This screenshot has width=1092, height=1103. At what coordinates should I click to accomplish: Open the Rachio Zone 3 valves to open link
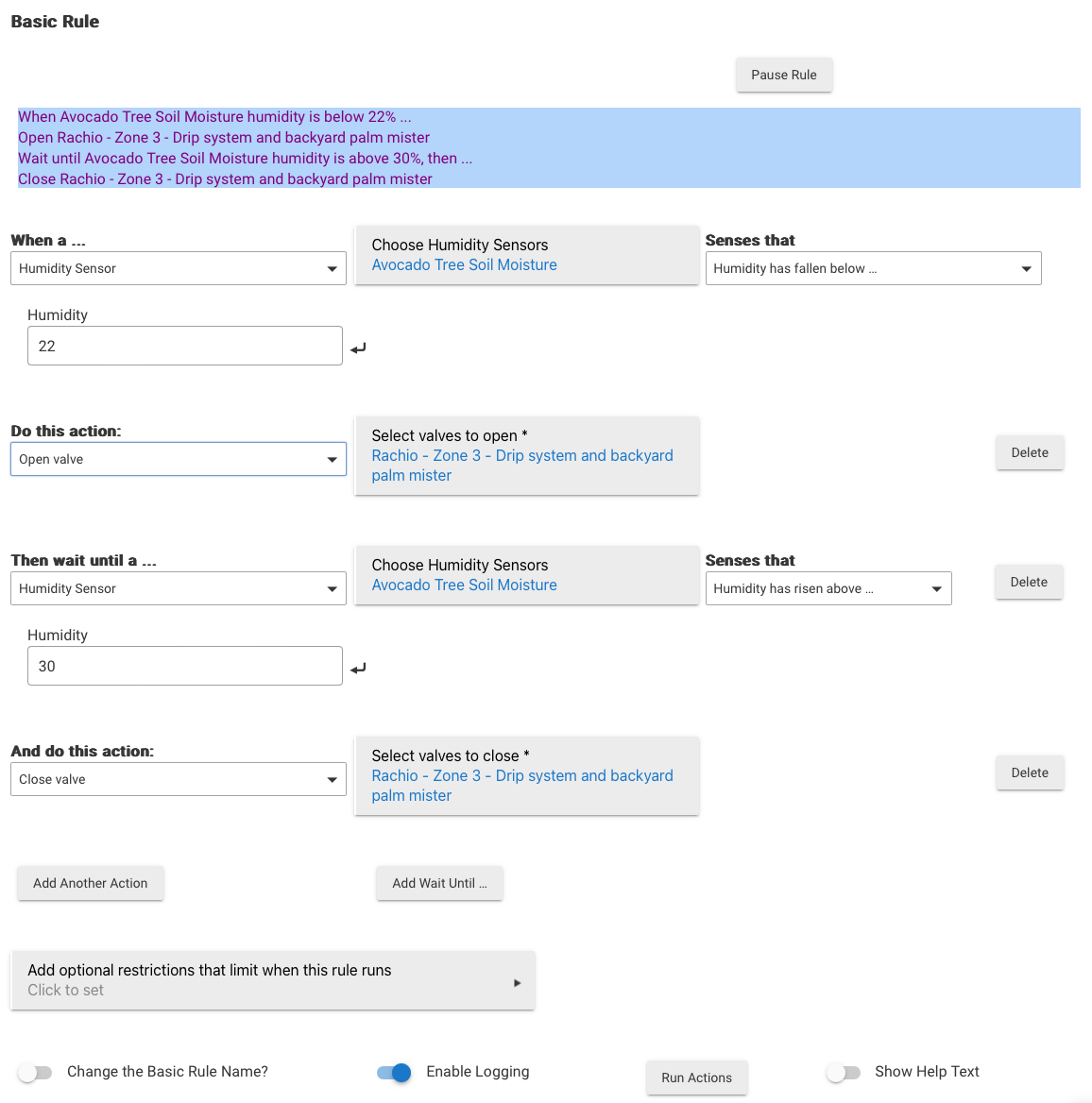[x=522, y=465]
